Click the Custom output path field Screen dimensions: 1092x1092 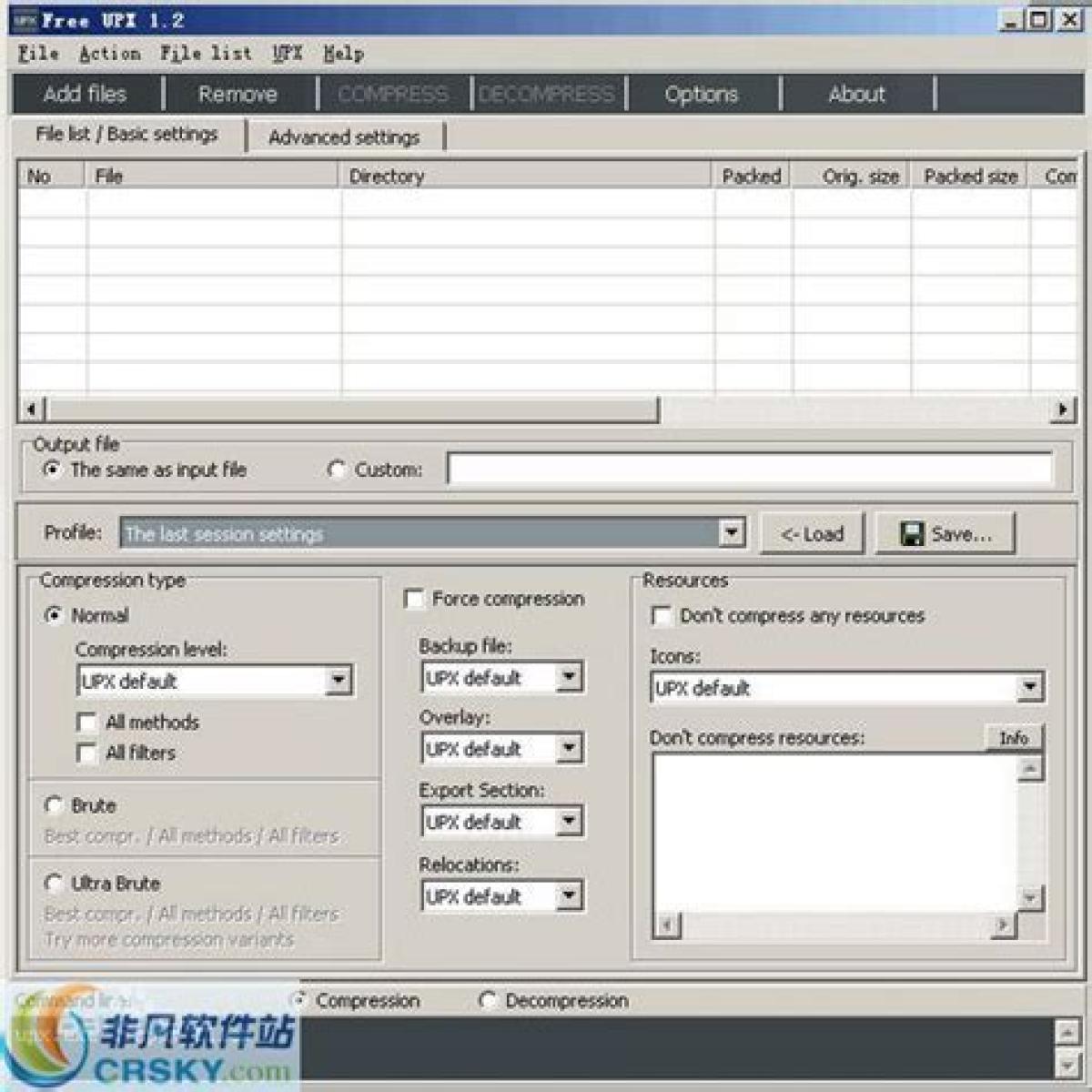(x=749, y=470)
